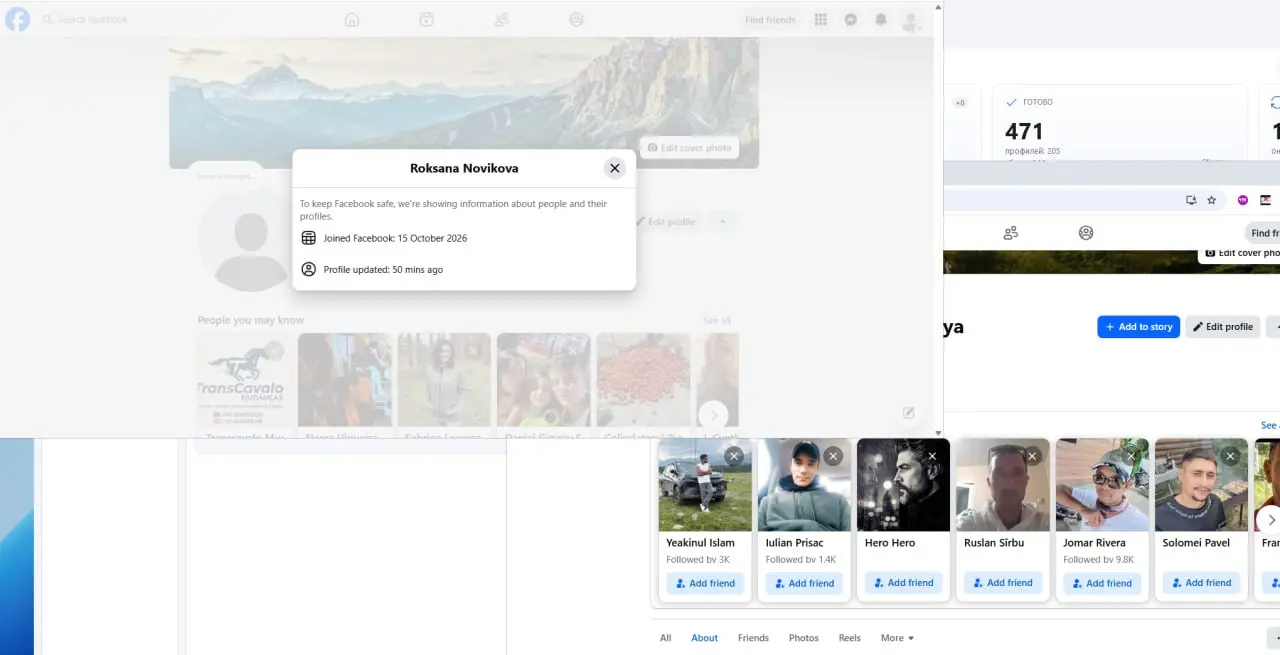The width and height of the screenshot is (1280, 655).
Task: Click Edit profile in the background window
Action: (x=1222, y=327)
